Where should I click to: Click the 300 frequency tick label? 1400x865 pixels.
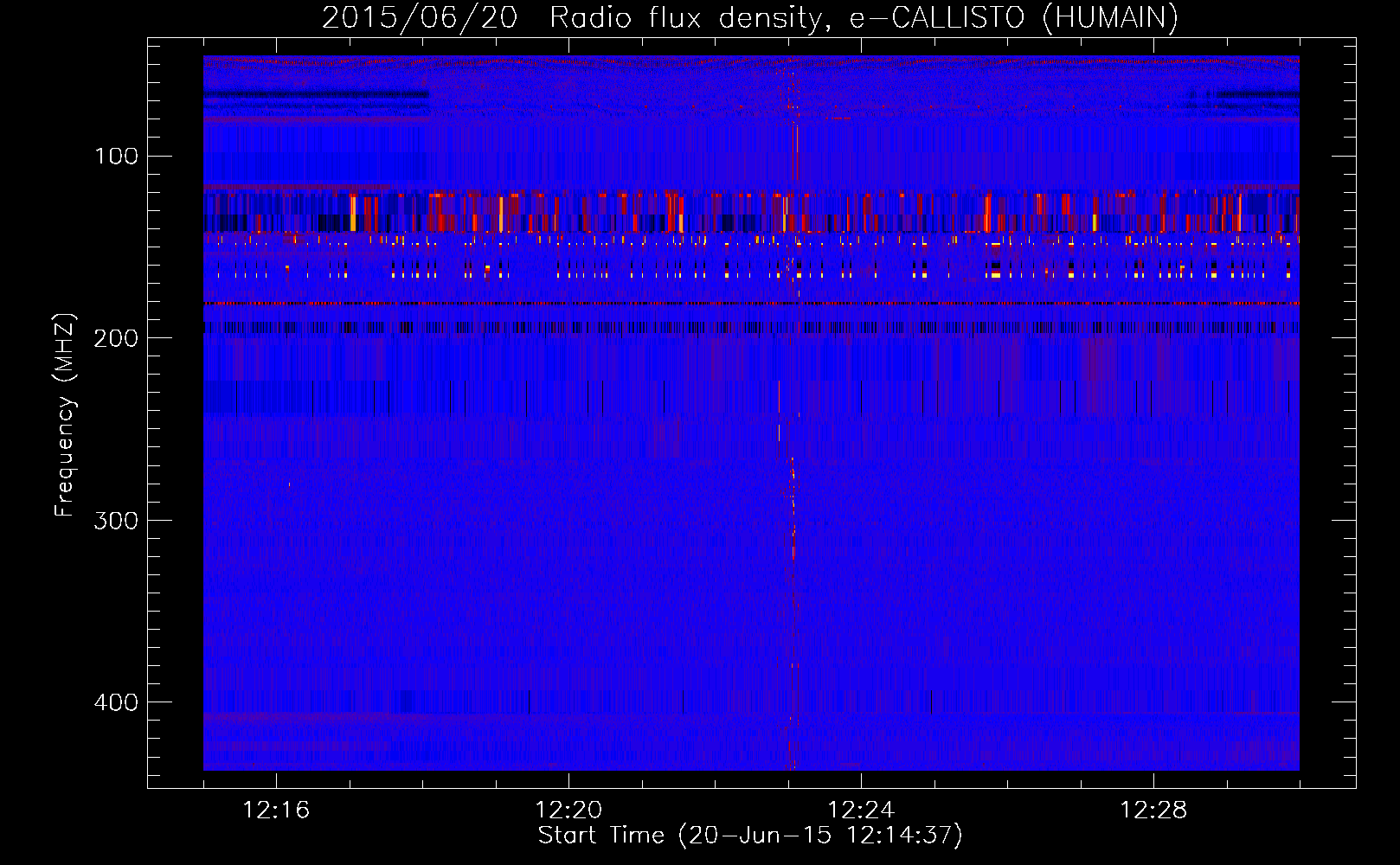coord(117,521)
